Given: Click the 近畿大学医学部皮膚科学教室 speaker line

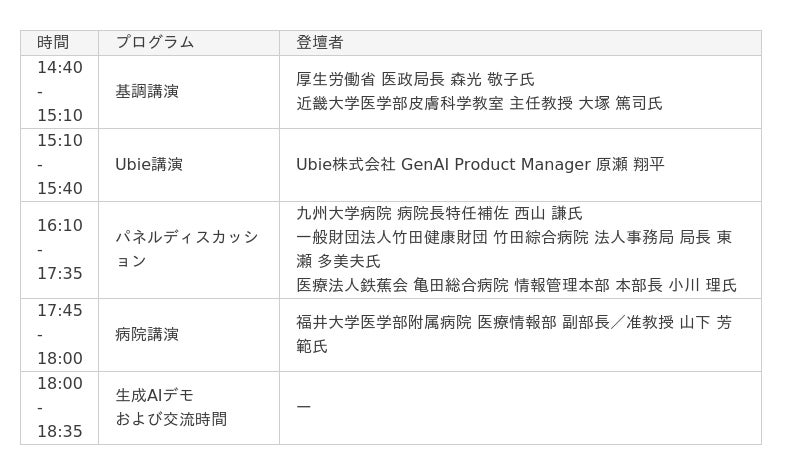Looking at the screenshot, I should pyautogui.click(x=479, y=104).
